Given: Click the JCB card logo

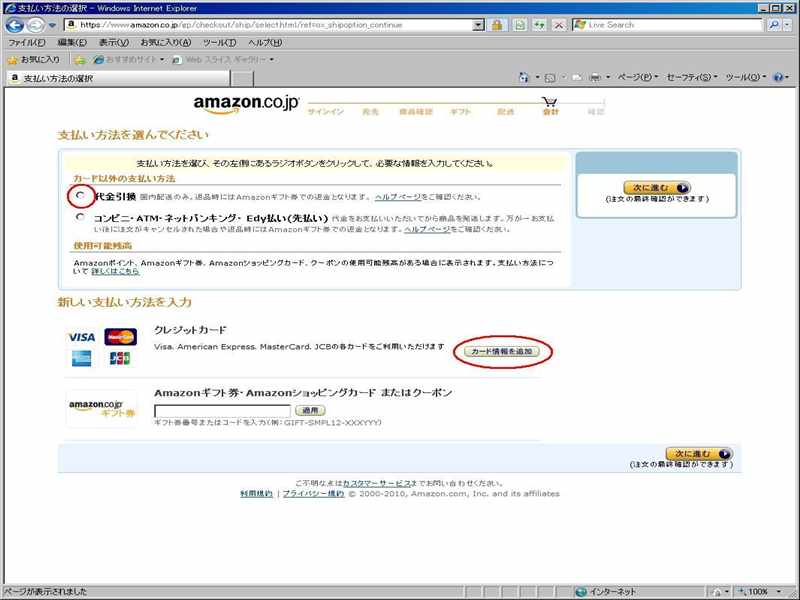Looking at the screenshot, I should tap(120, 359).
